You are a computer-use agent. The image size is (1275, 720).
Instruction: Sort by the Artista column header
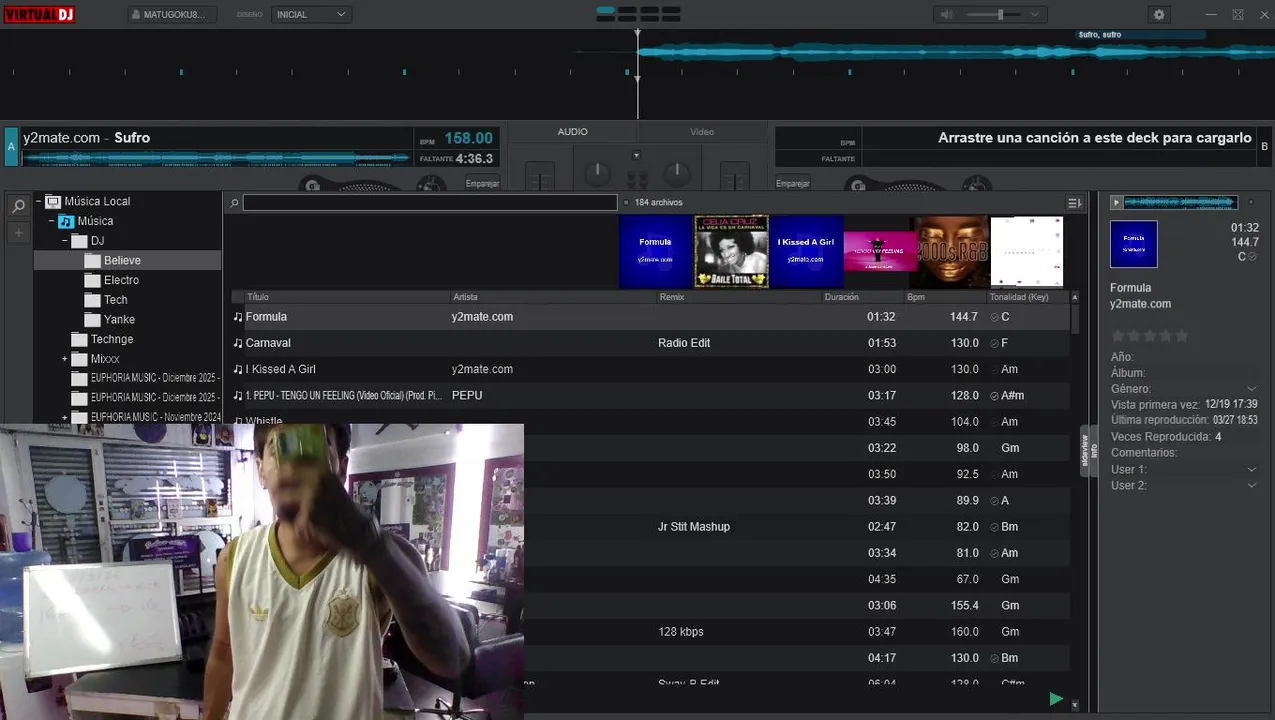(553, 297)
